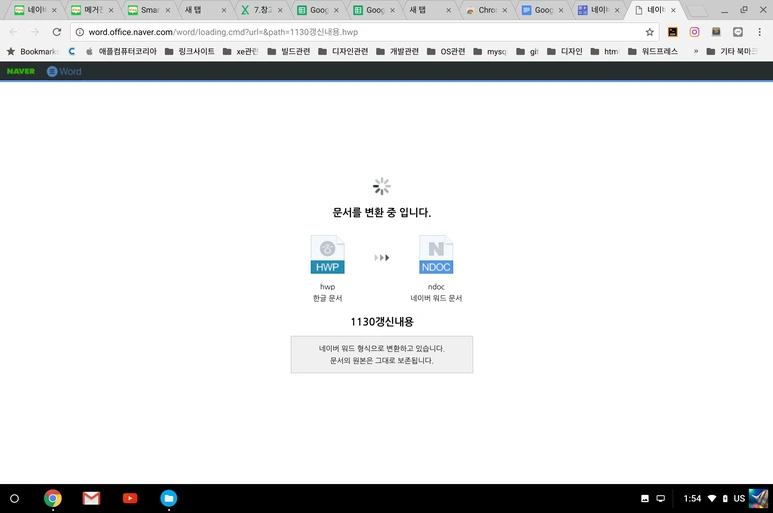Screen dimensions: 773x513
Task: Open the 디자인관련 bookmark folder
Action: [x=343, y=51]
